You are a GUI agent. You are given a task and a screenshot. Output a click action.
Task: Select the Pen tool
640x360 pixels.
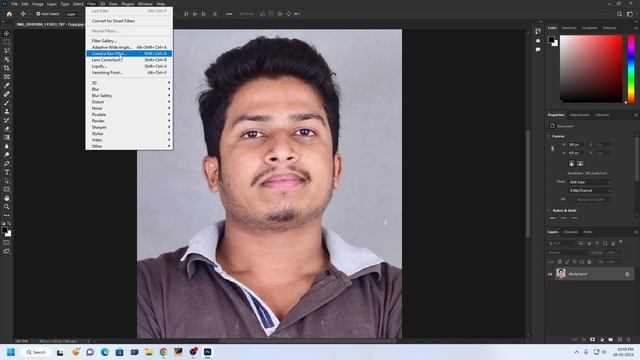pyautogui.click(x=7, y=163)
